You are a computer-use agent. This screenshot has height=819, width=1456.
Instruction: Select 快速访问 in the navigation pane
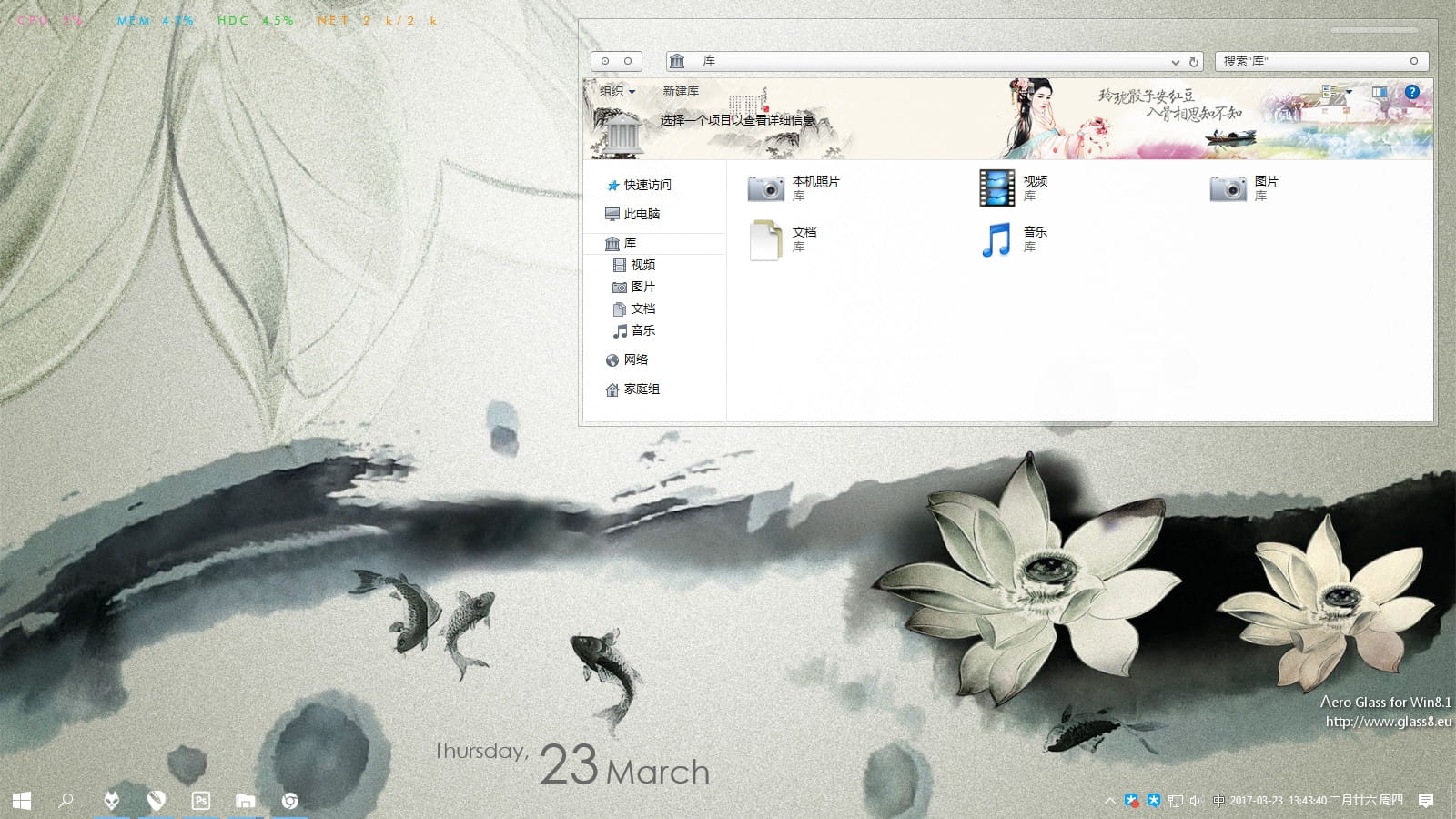pos(647,185)
